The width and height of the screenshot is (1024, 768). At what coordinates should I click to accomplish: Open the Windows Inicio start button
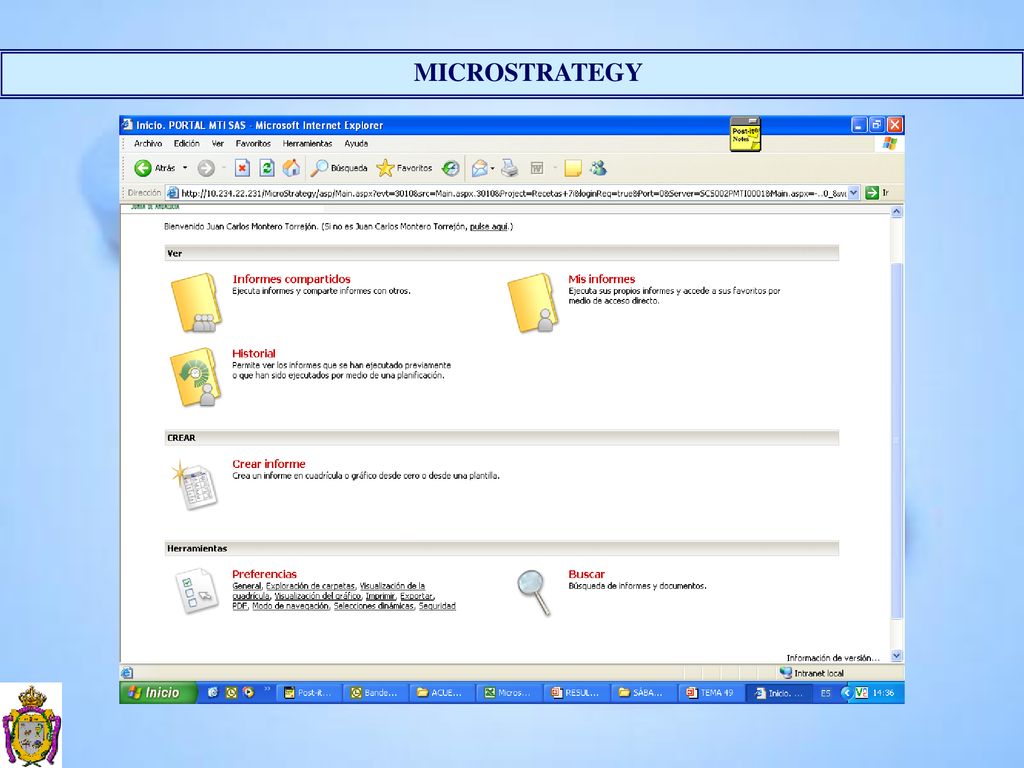157,692
